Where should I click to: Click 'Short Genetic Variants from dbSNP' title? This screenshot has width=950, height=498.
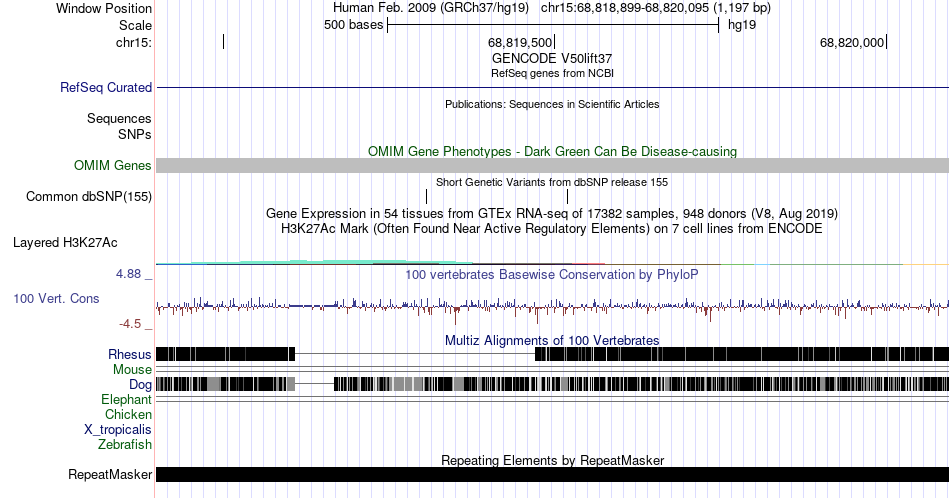552,182
